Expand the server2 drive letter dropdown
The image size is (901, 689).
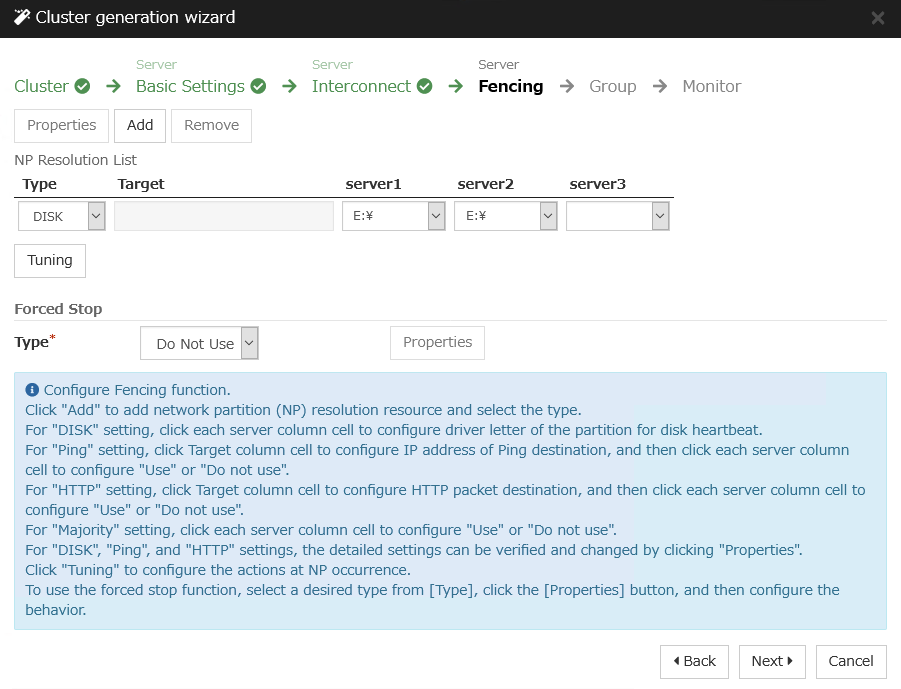[505, 216]
